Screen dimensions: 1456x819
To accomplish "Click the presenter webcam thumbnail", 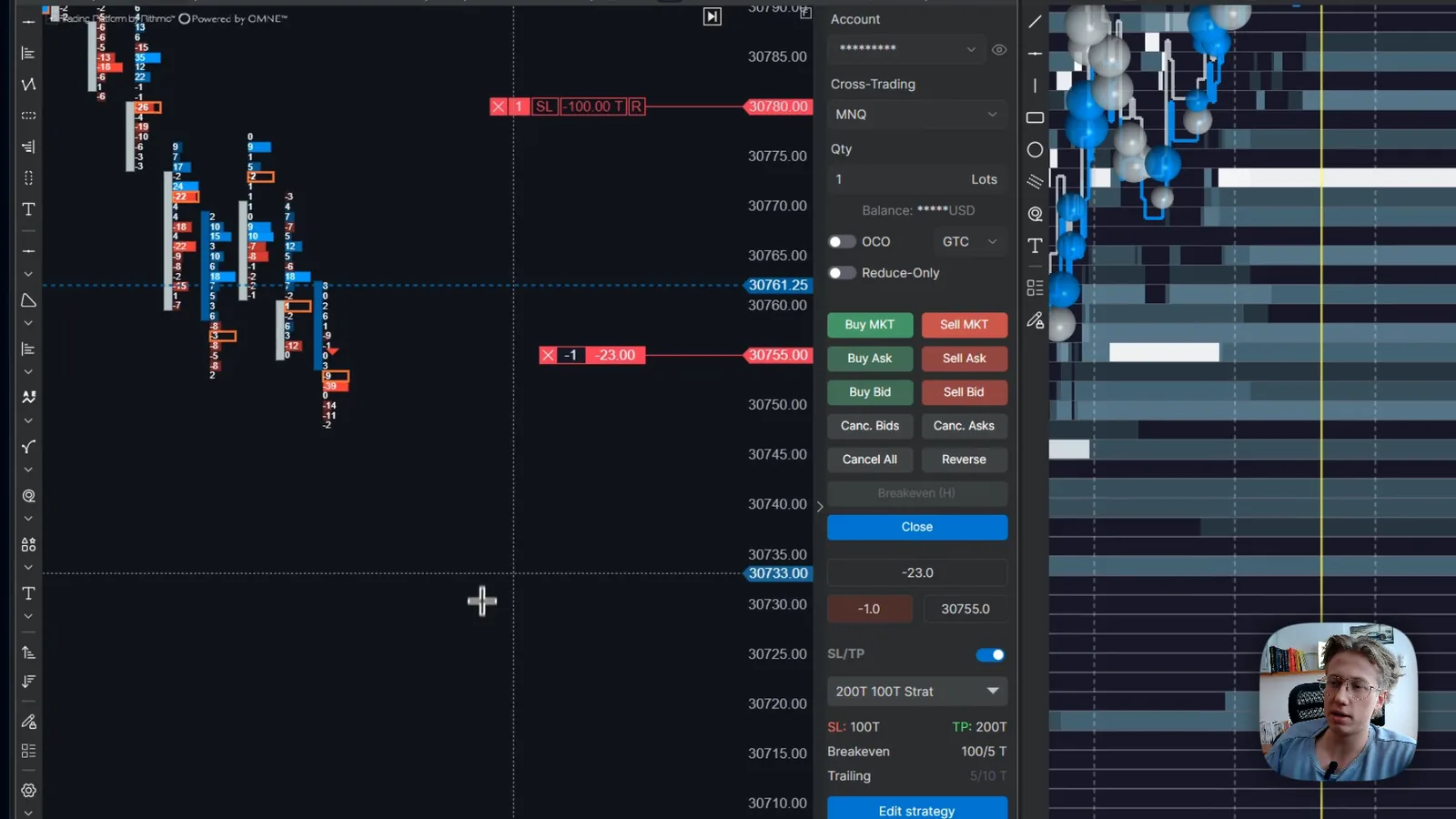I will pos(1338,702).
